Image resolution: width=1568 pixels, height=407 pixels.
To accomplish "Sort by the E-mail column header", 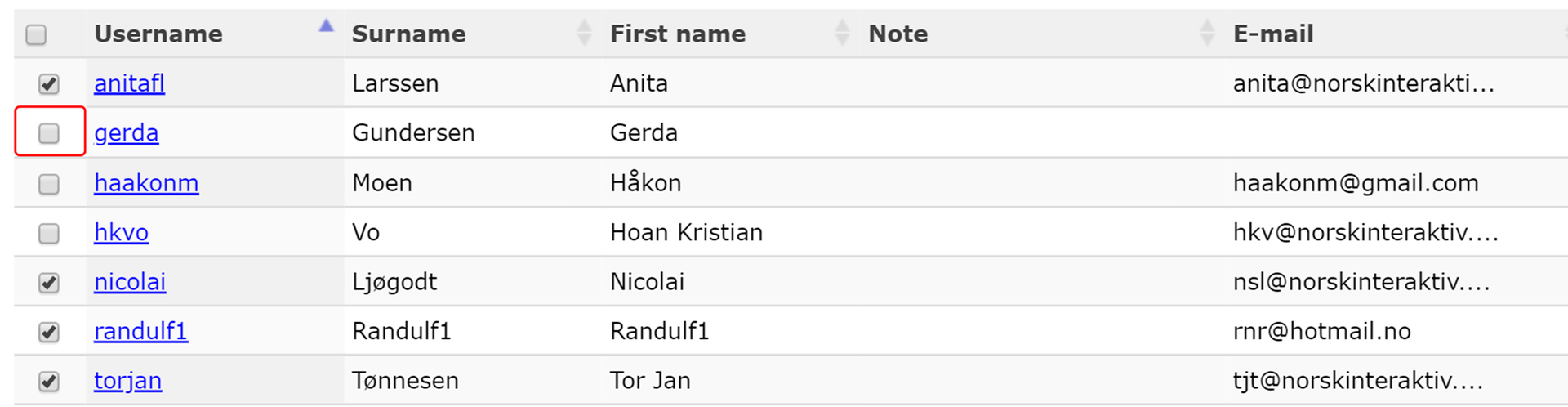I will point(1273,34).
